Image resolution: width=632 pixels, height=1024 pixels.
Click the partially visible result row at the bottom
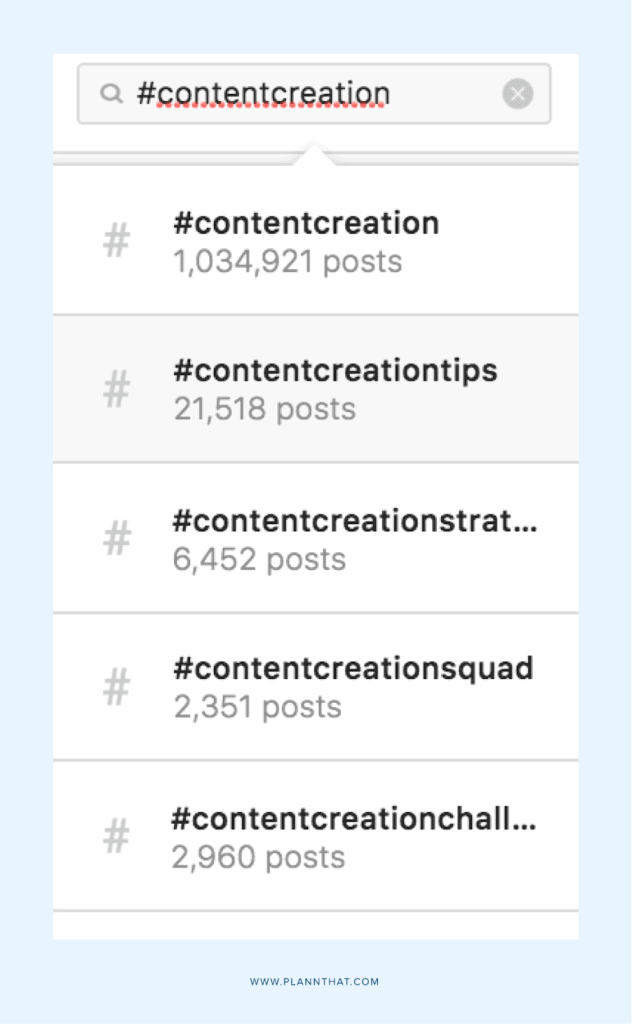pos(315,926)
